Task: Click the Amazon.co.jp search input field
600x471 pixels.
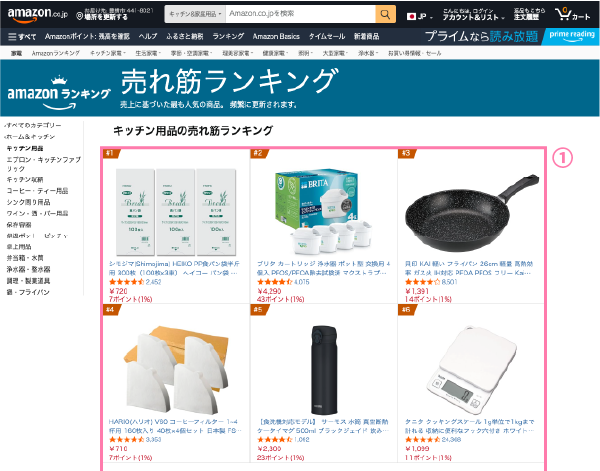Action: (x=301, y=14)
